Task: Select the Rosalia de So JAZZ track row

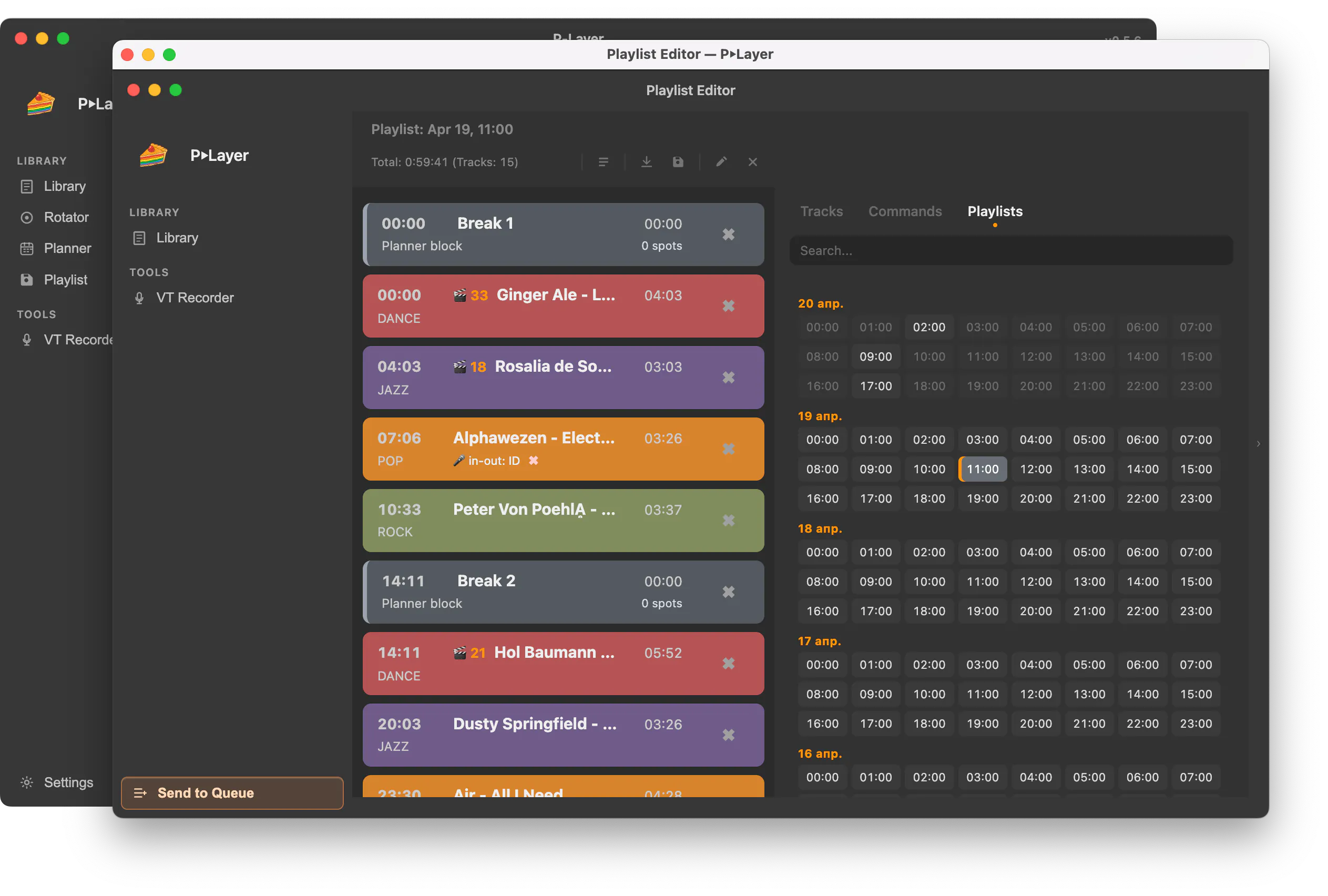Action: tap(563, 377)
